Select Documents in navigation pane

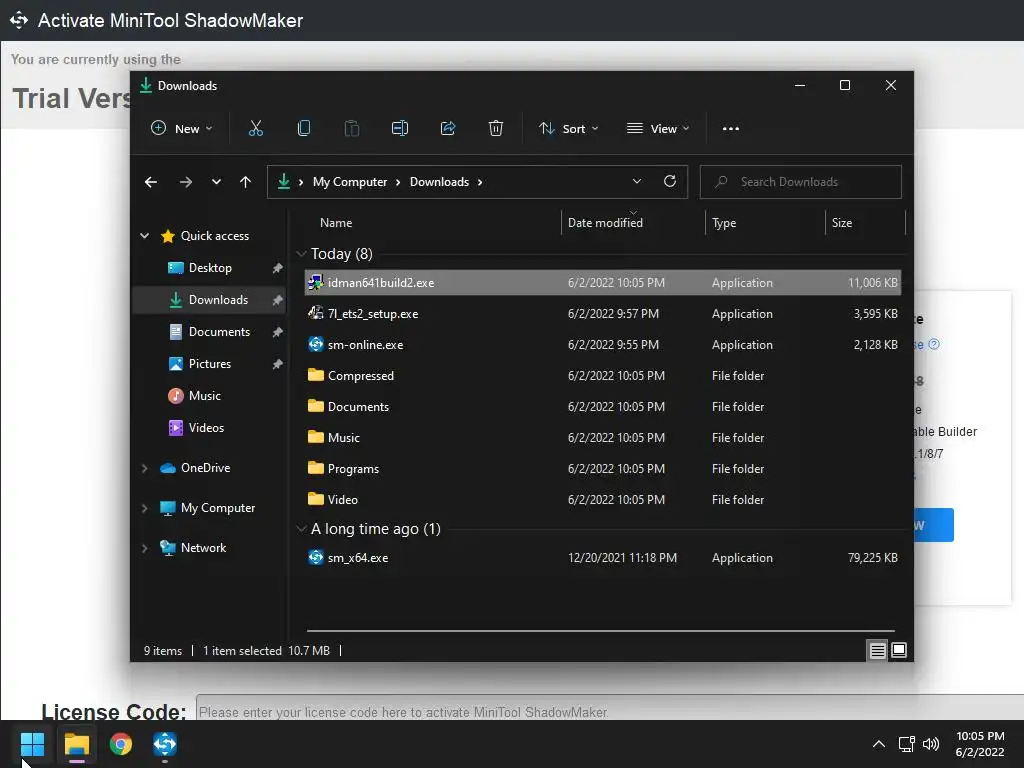[x=210, y=332]
